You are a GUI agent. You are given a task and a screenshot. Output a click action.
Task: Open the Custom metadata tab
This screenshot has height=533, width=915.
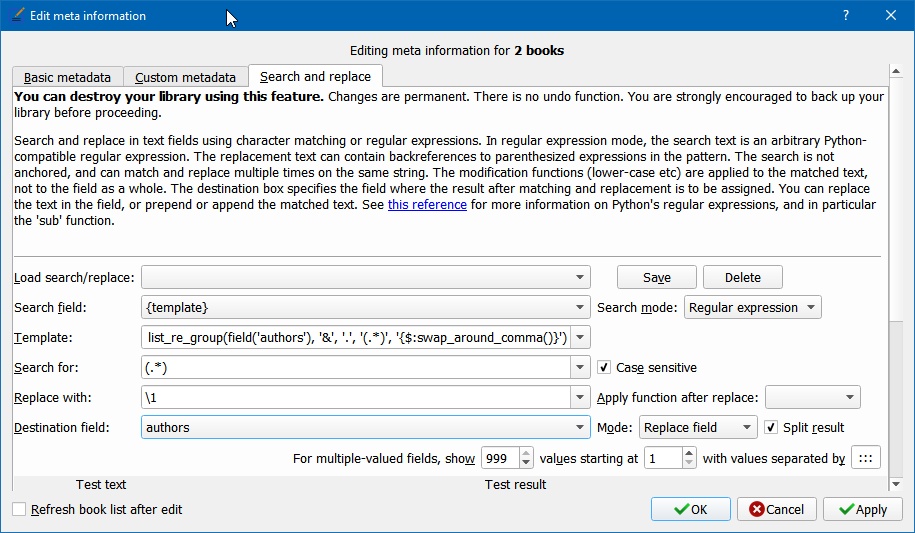(185, 77)
